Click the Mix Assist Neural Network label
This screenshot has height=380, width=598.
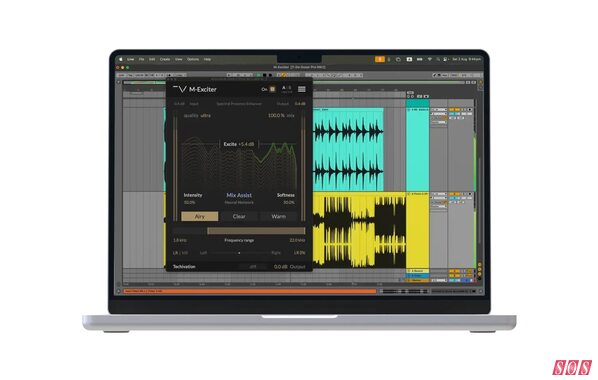point(239,198)
